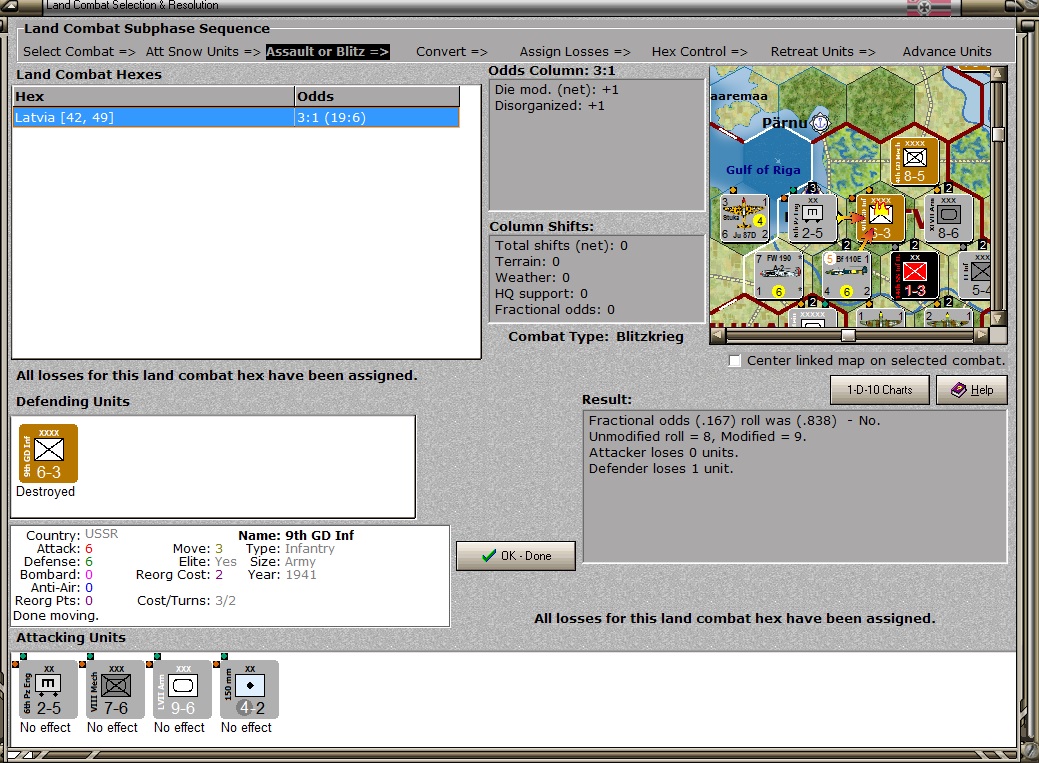Screen dimensions: 1039x763
Task: Click the 'Attacker loses 0 units.' result line
Action: click(663, 452)
